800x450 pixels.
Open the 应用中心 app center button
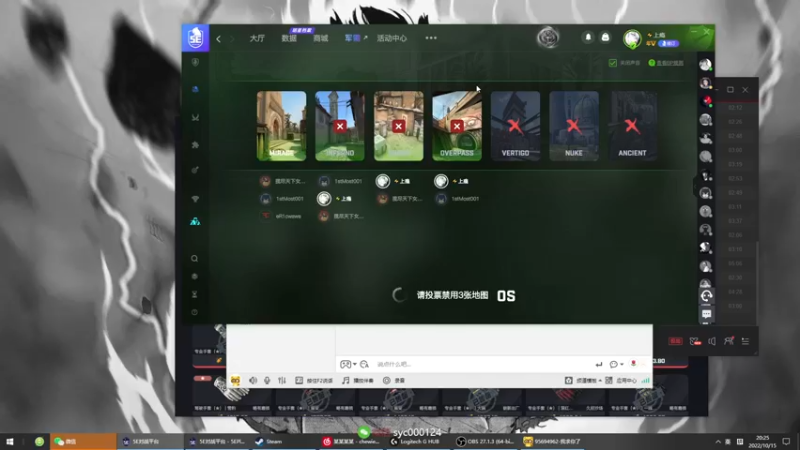tap(621, 381)
